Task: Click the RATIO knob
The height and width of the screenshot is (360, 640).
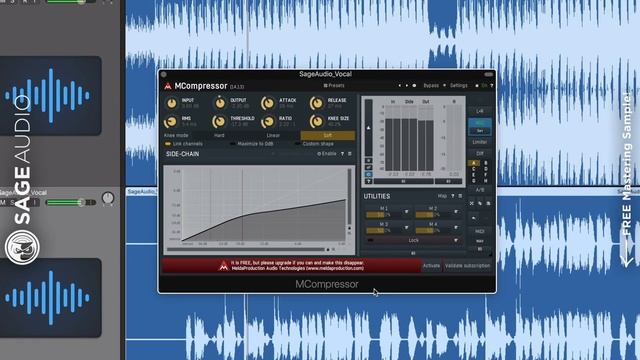Action: pos(268,121)
